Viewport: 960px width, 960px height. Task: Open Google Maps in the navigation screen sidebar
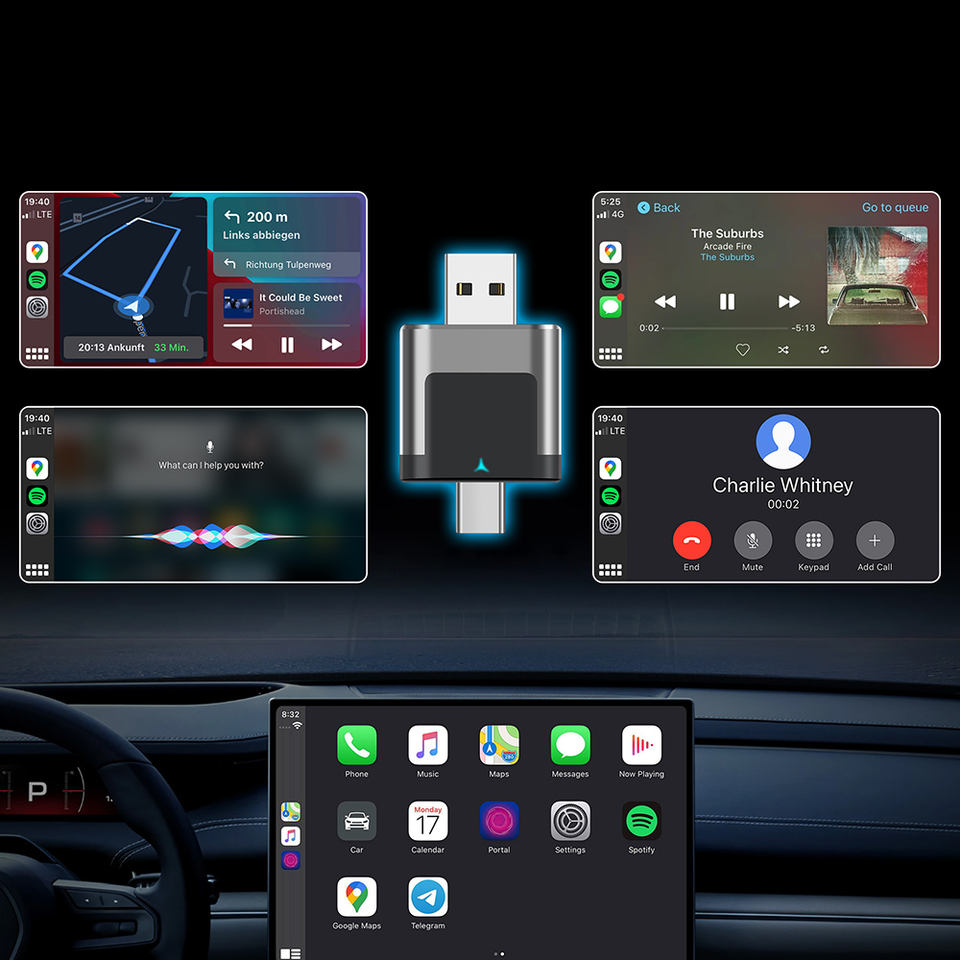pos(37,252)
